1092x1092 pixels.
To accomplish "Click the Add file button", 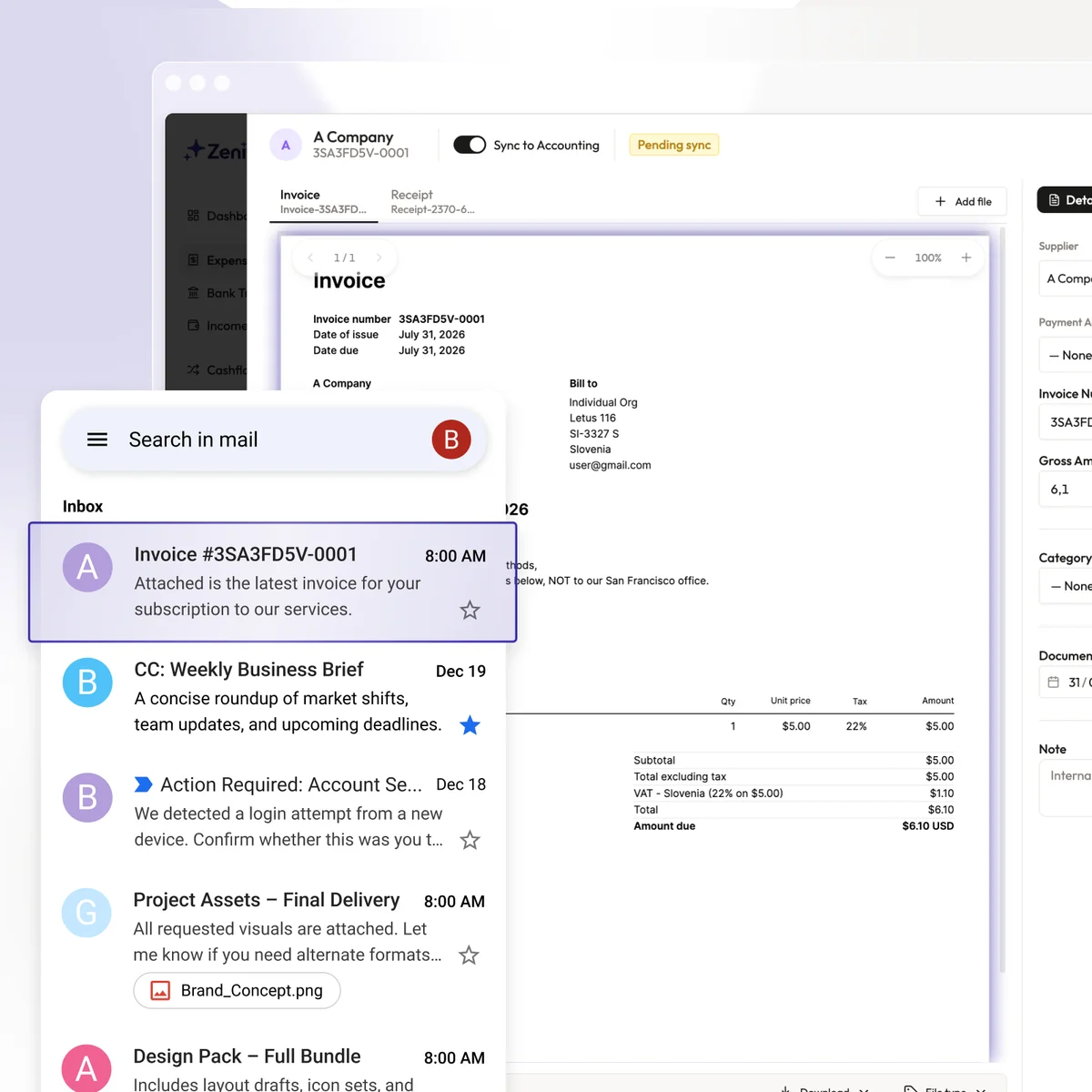I will click(963, 201).
